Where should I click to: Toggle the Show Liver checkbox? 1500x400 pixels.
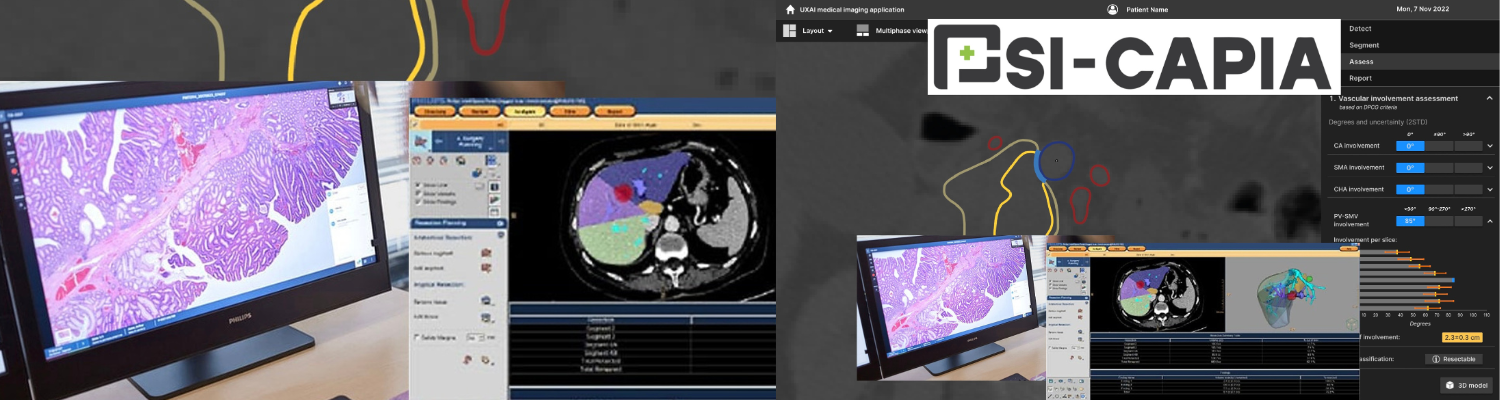[418, 185]
